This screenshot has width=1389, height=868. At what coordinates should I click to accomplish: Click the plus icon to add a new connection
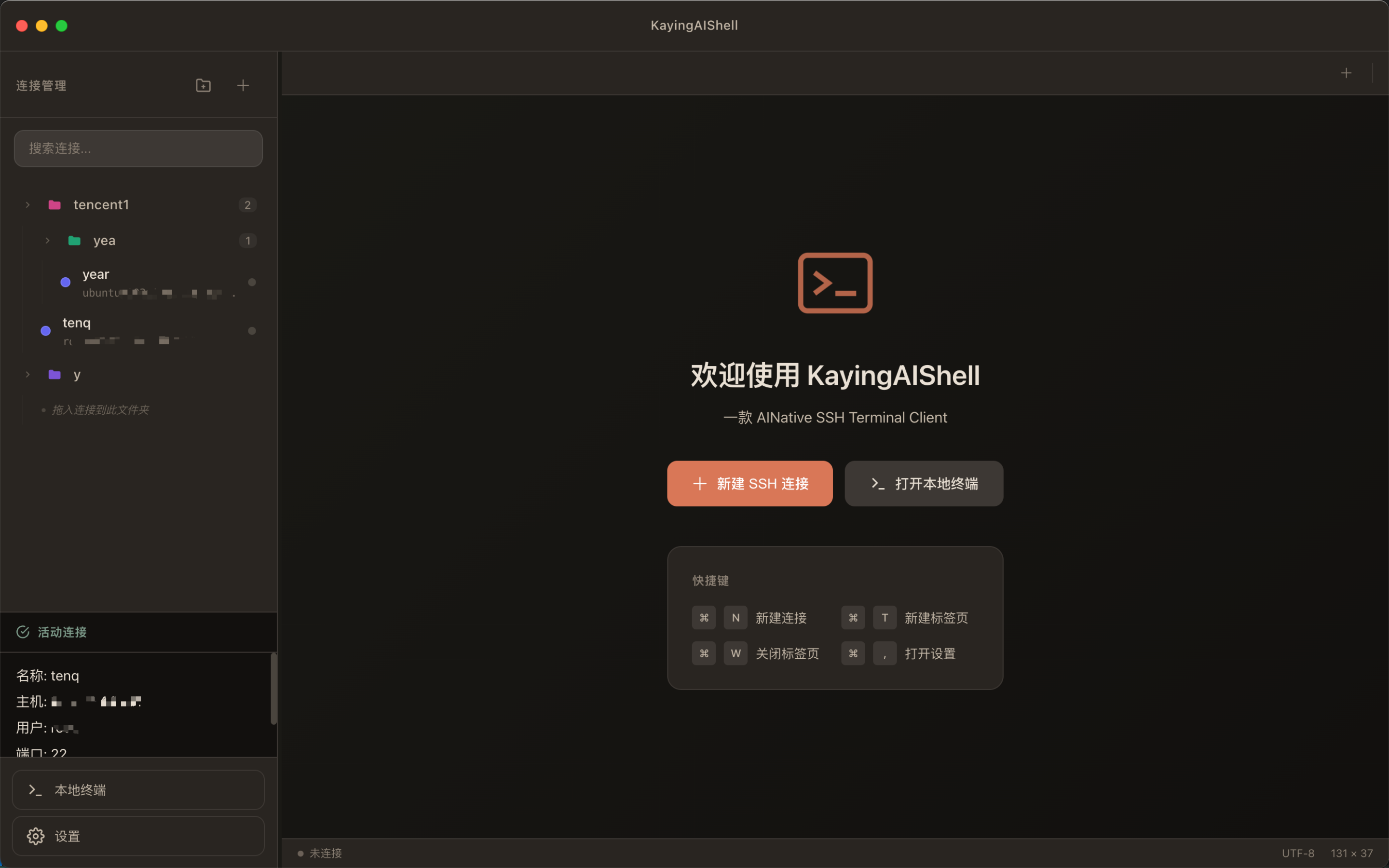243,85
